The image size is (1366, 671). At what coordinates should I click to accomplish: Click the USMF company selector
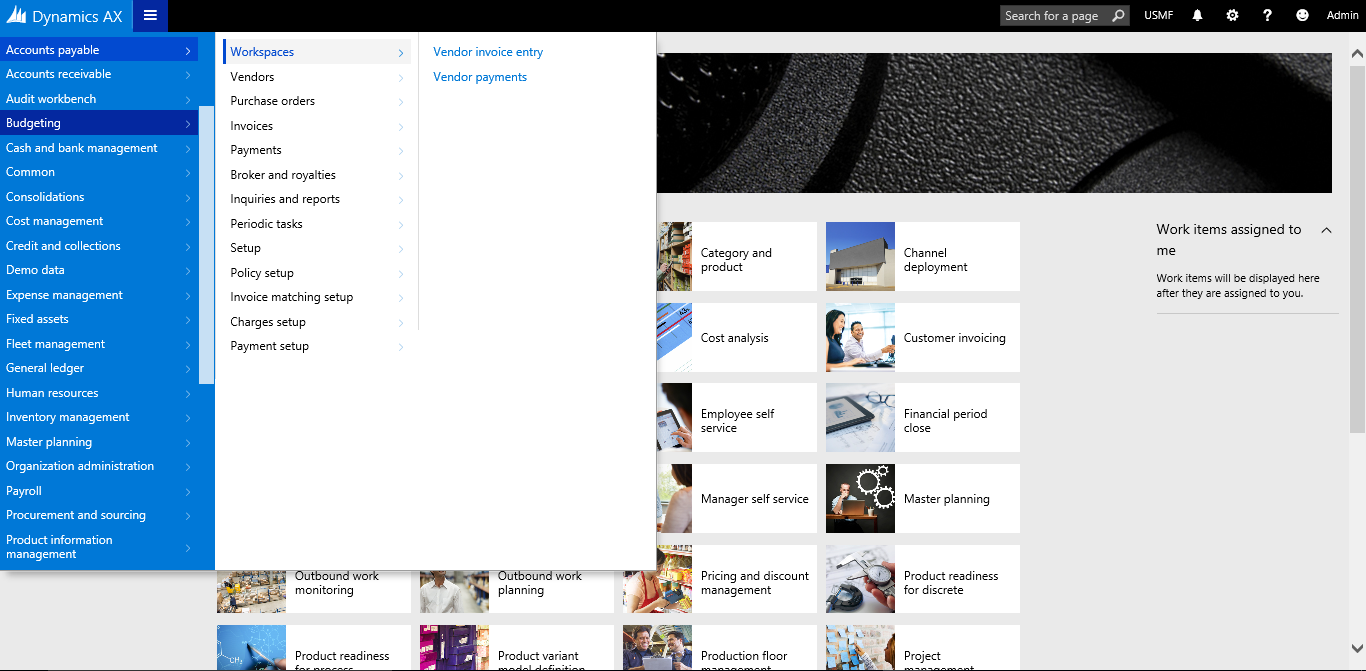pos(1158,15)
